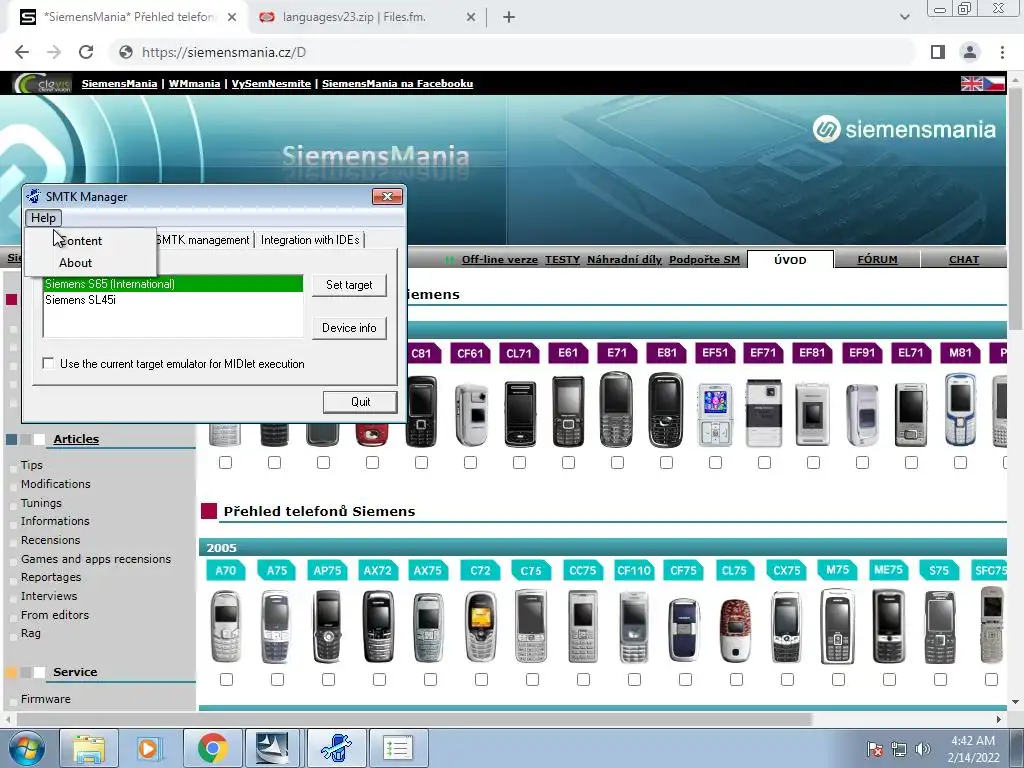Toggle the browser side panel icon

[x=938, y=52]
